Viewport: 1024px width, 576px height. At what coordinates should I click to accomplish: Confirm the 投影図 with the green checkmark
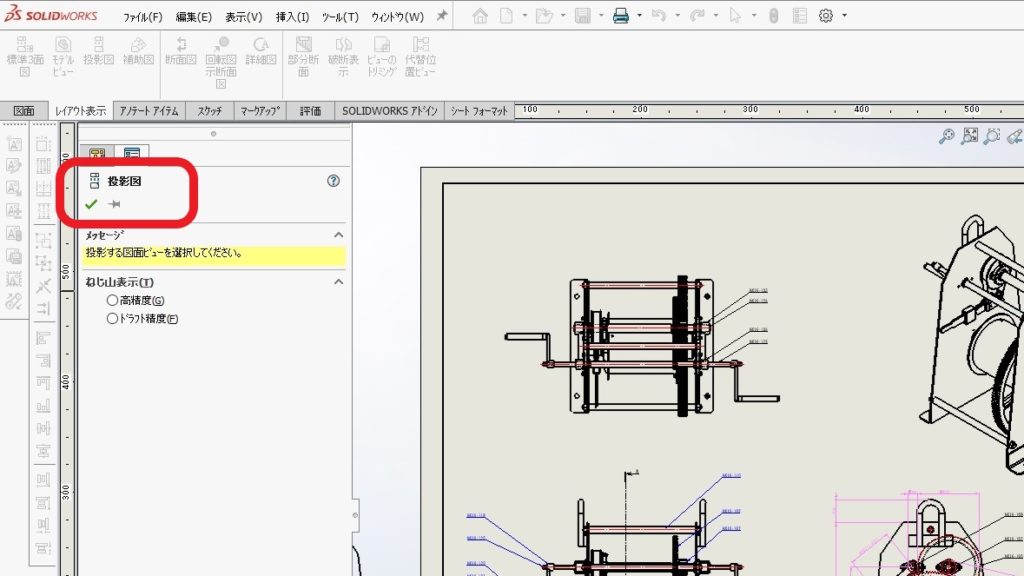click(x=91, y=204)
